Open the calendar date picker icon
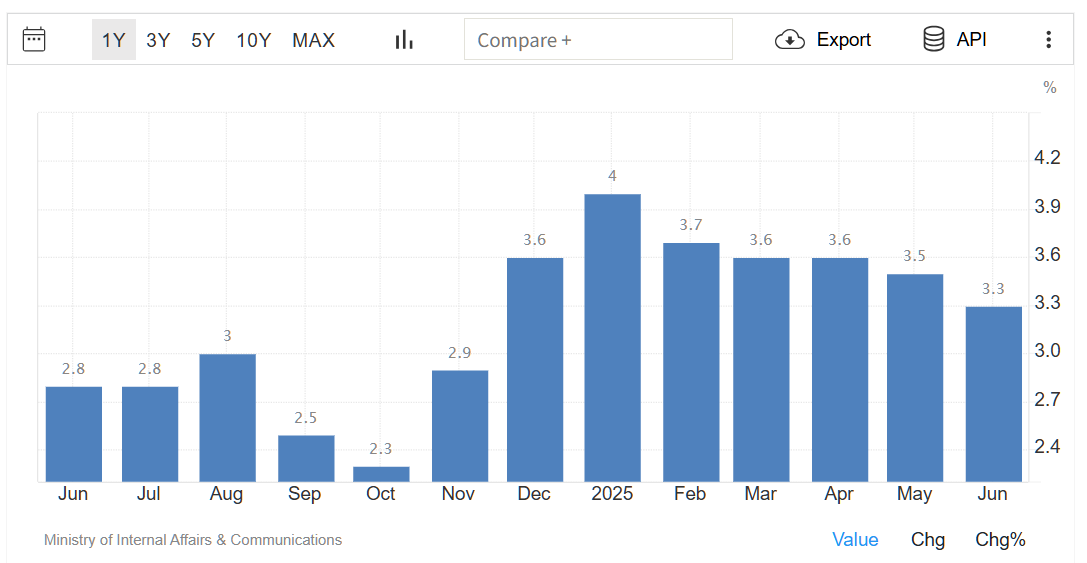 [x=34, y=40]
